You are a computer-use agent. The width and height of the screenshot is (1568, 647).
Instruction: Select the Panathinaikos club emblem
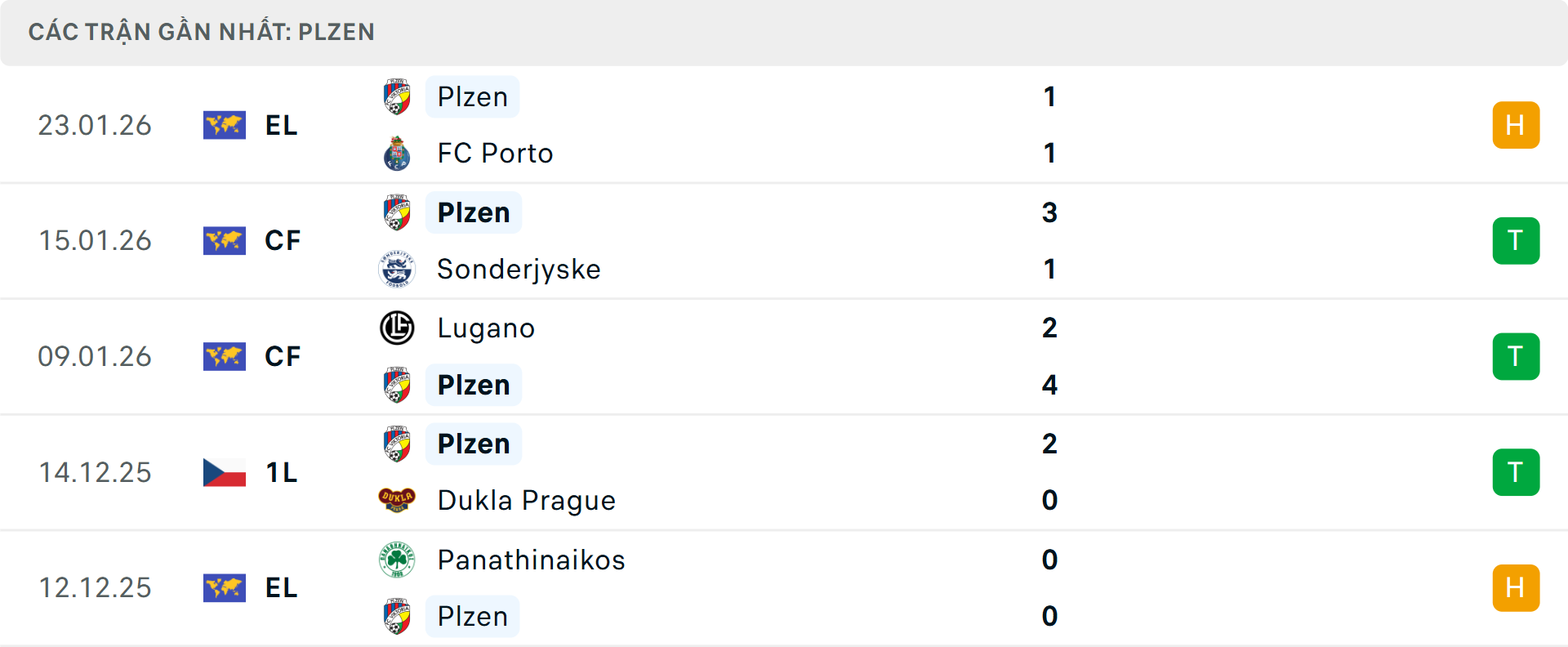coord(398,560)
